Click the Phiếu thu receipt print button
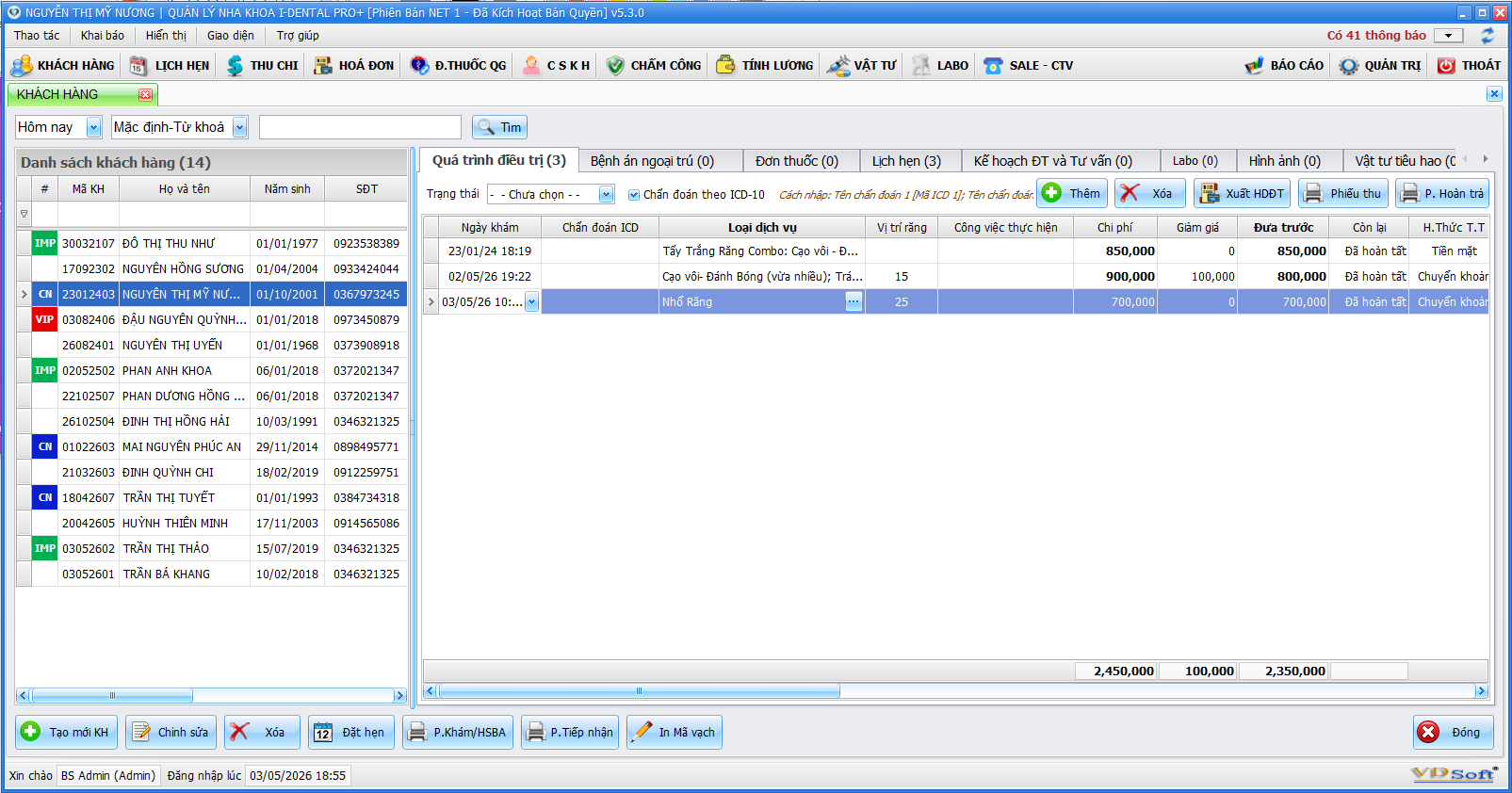This screenshot has width=1512, height=793. pos(1343,193)
